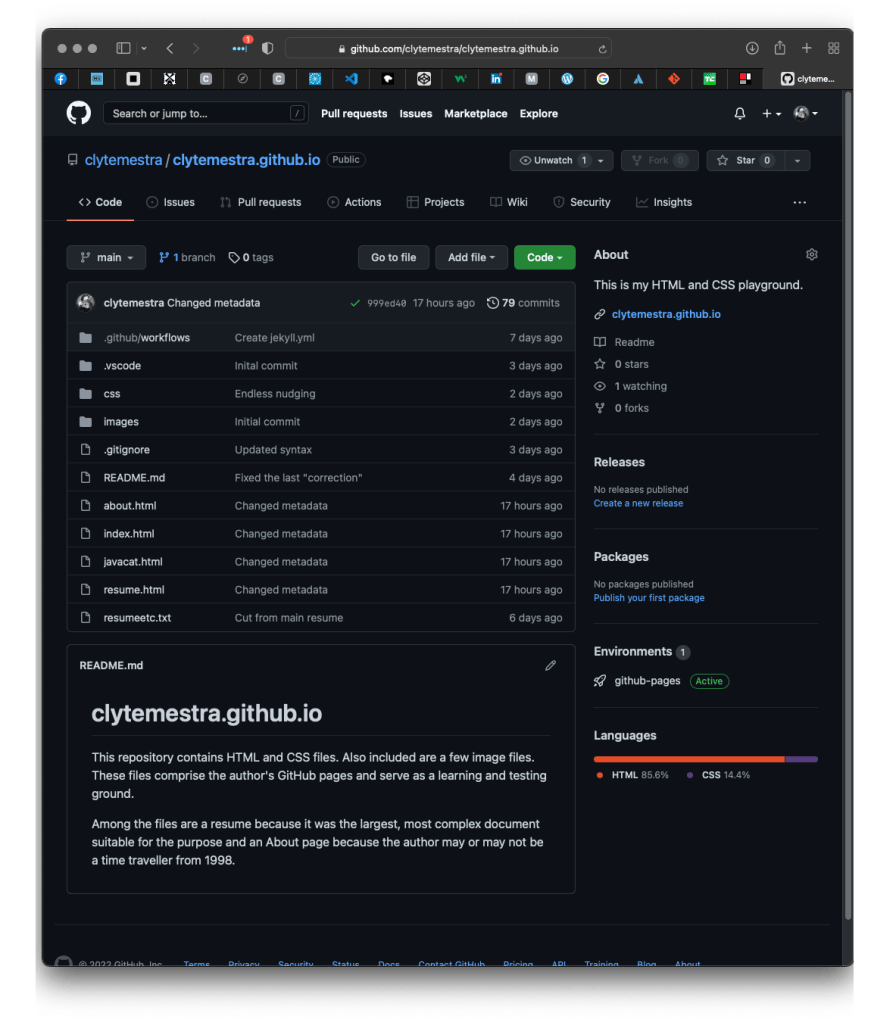The height and width of the screenshot is (1022, 896).
Task: Switch to the Actions tab
Action: (x=354, y=202)
